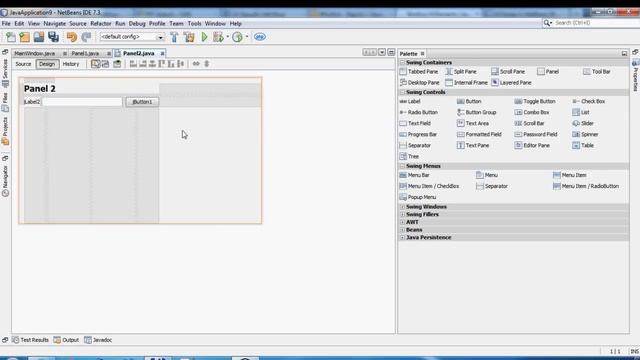Viewport: 640px width, 360px height.
Task: Expand the Java Persistence section
Action: 402,238
